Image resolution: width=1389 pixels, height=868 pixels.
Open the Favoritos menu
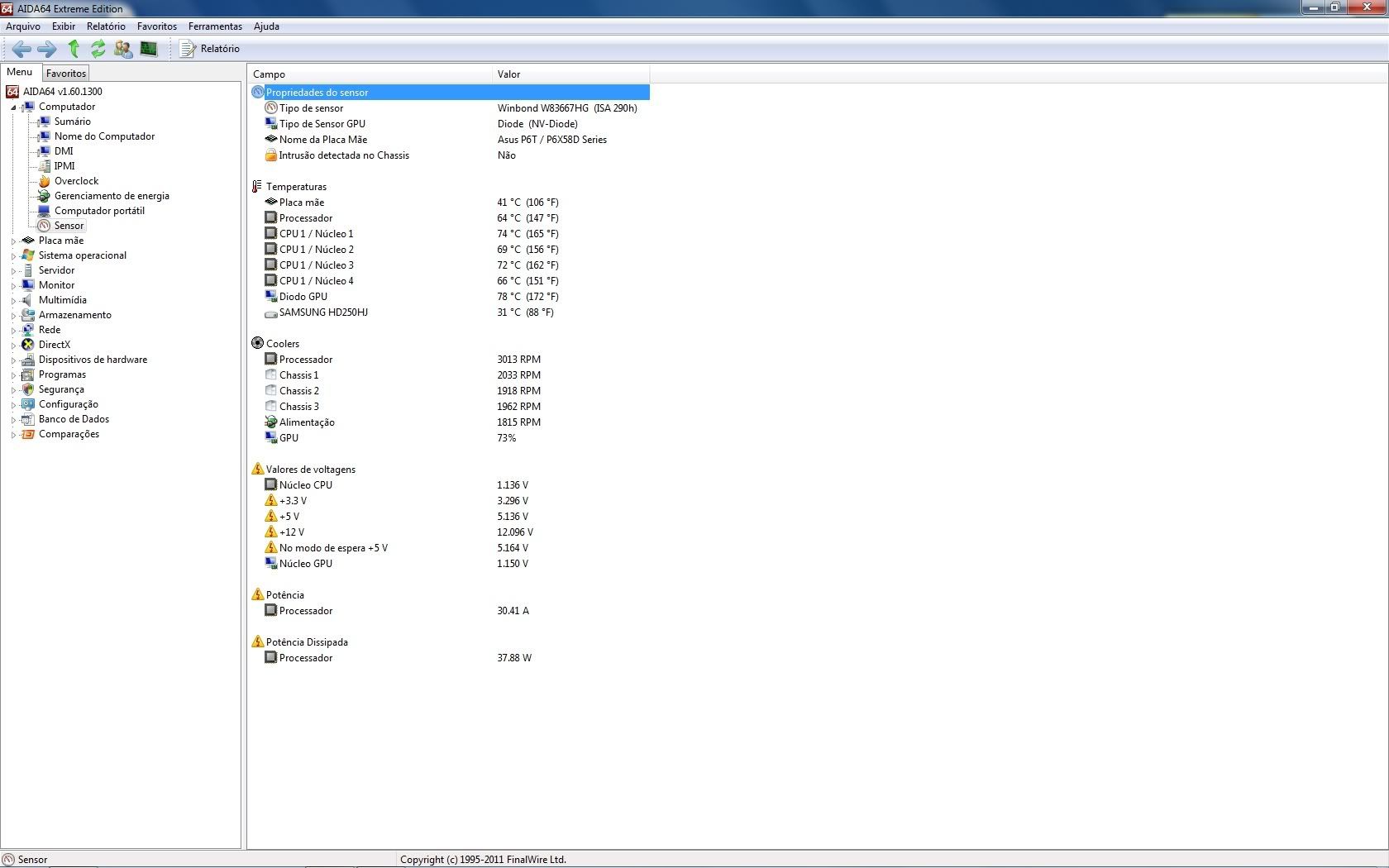tap(157, 26)
